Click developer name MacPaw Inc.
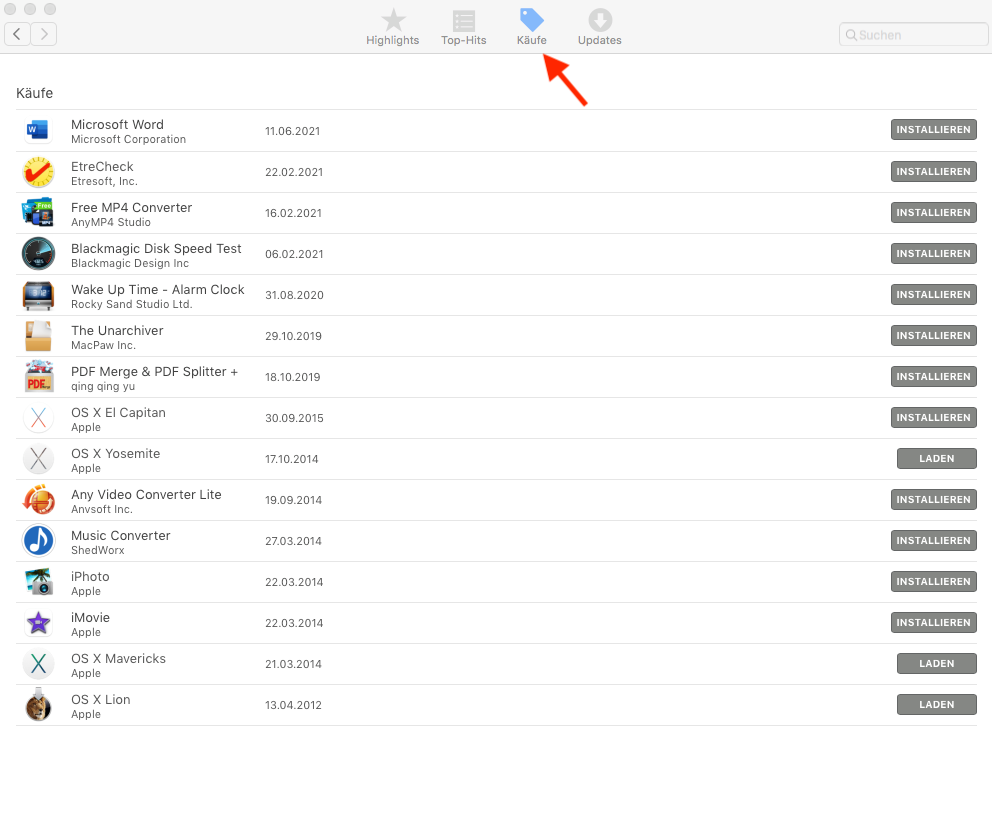The width and height of the screenshot is (992, 827). (103, 345)
